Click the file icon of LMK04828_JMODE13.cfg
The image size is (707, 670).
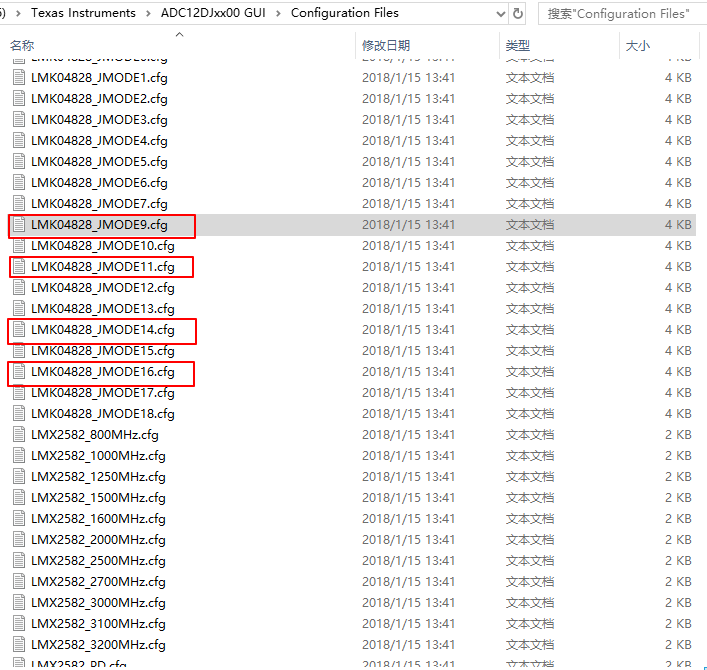(x=19, y=308)
